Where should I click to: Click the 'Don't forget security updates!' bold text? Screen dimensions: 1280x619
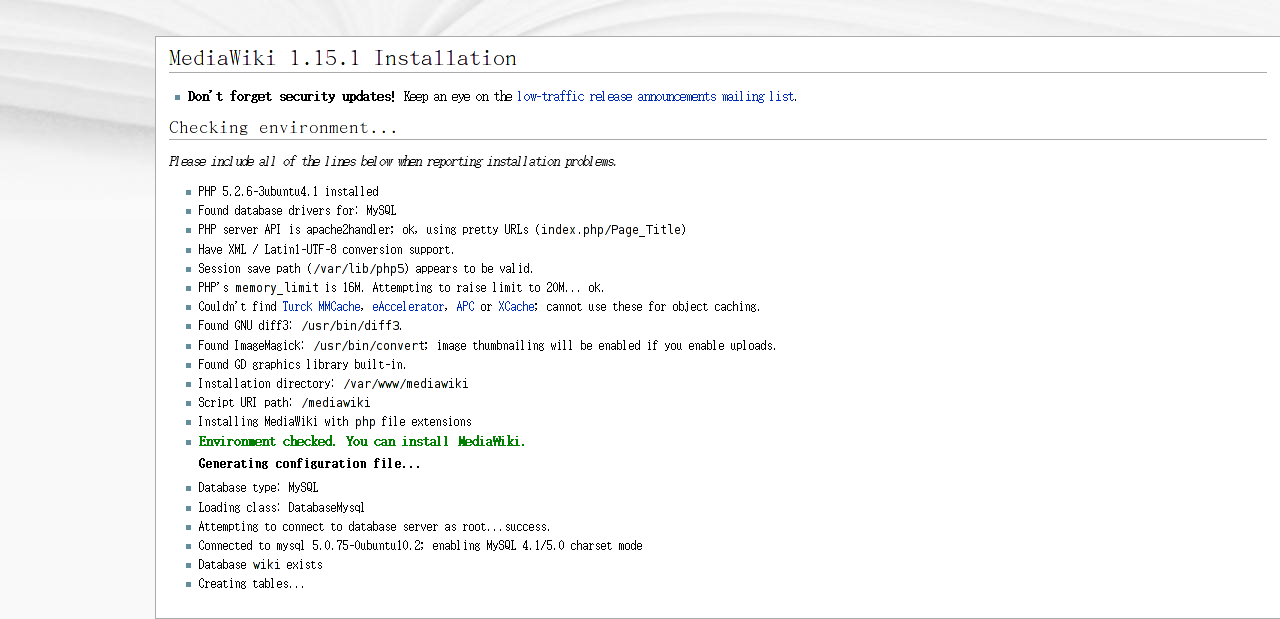click(292, 97)
